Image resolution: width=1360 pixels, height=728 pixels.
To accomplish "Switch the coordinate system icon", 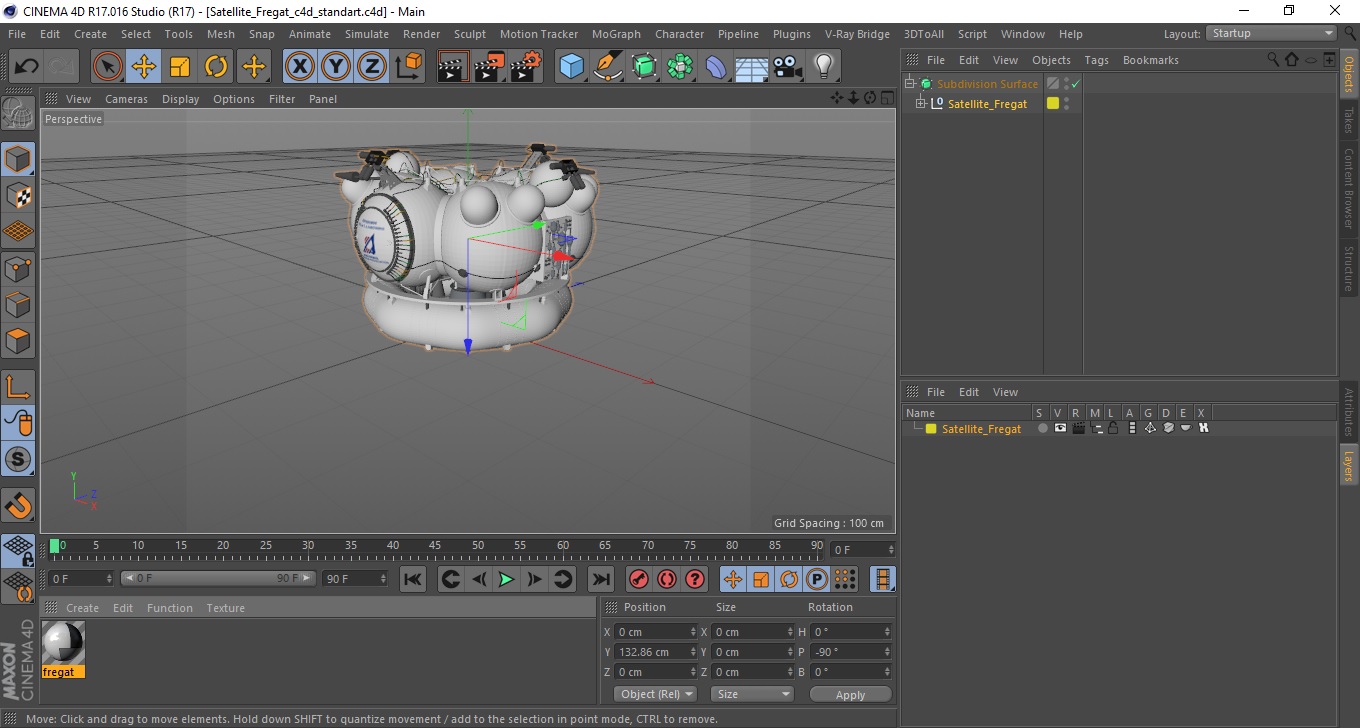I will point(408,67).
